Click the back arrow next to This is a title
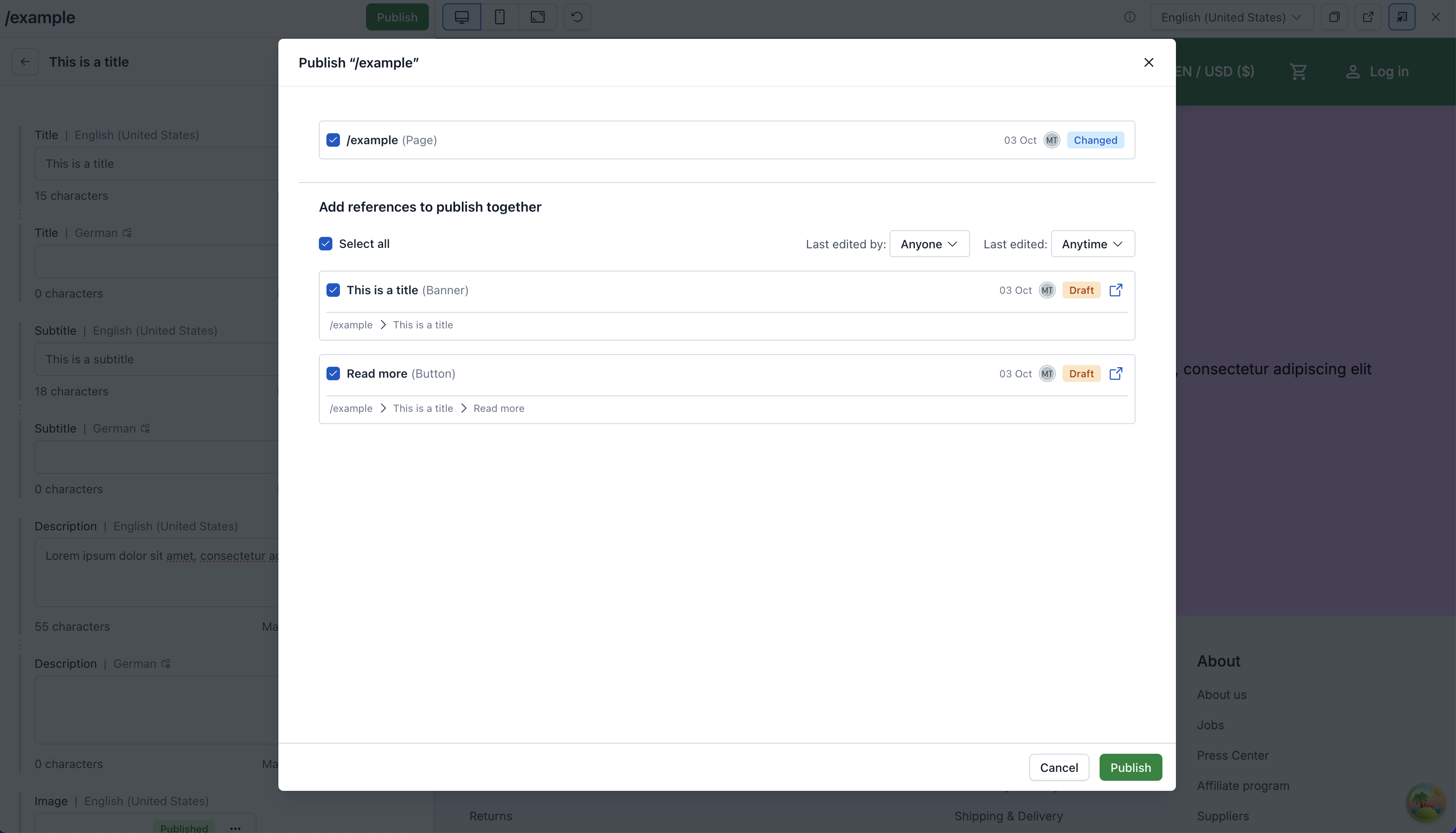Screen dimensions: 1456x833 tap(25, 62)
